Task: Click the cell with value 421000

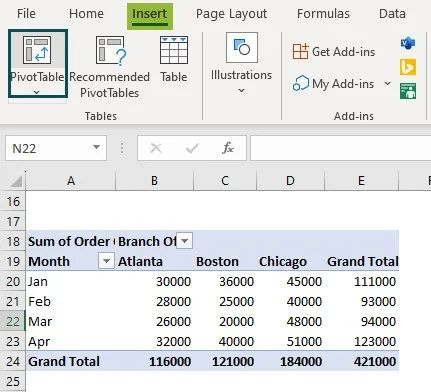Action: pyautogui.click(x=361, y=361)
